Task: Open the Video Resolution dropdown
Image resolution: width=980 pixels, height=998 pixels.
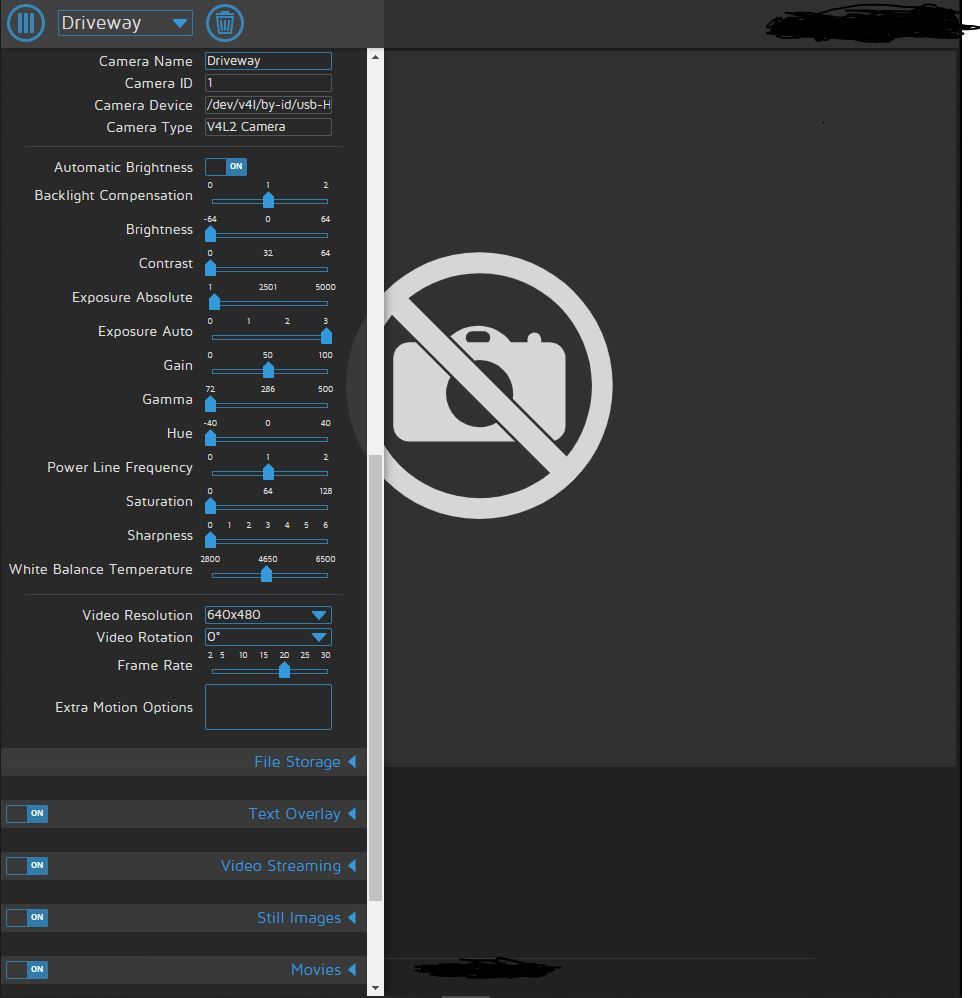Action: 267,615
